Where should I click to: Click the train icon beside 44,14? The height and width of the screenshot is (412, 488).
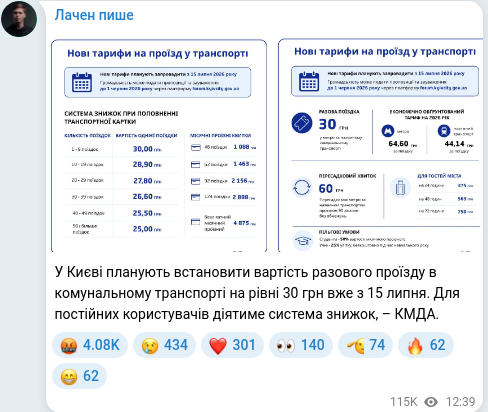pos(444,131)
